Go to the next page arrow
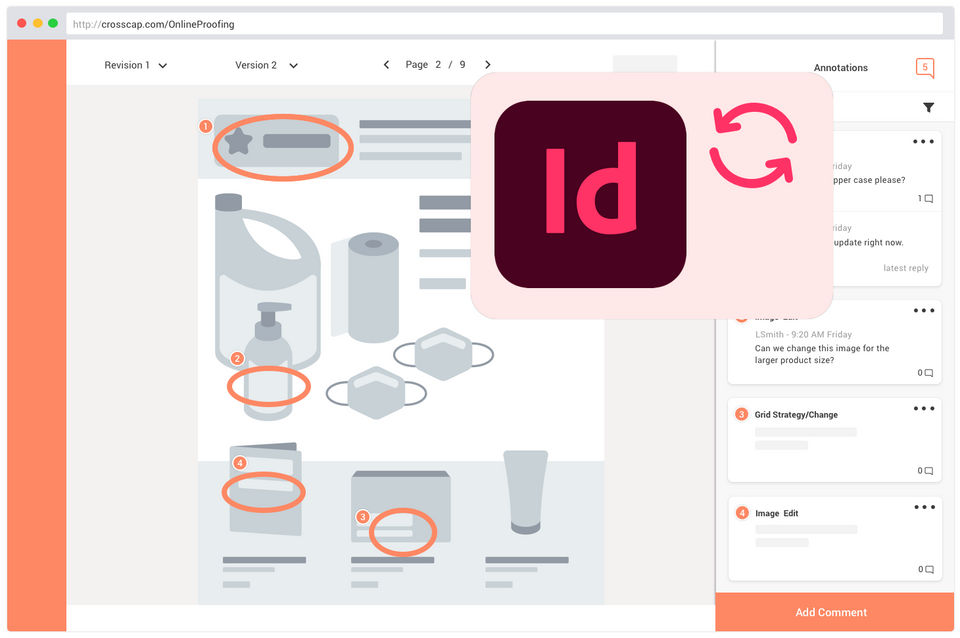 pyautogui.click(x=487, y=64)
